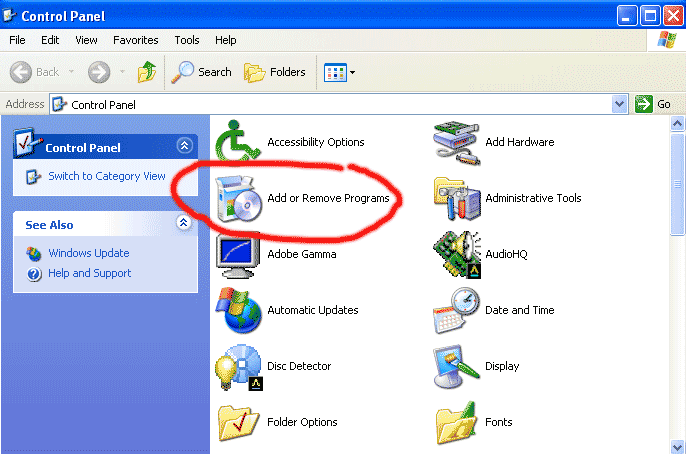Open the View menu

(86, 40)
